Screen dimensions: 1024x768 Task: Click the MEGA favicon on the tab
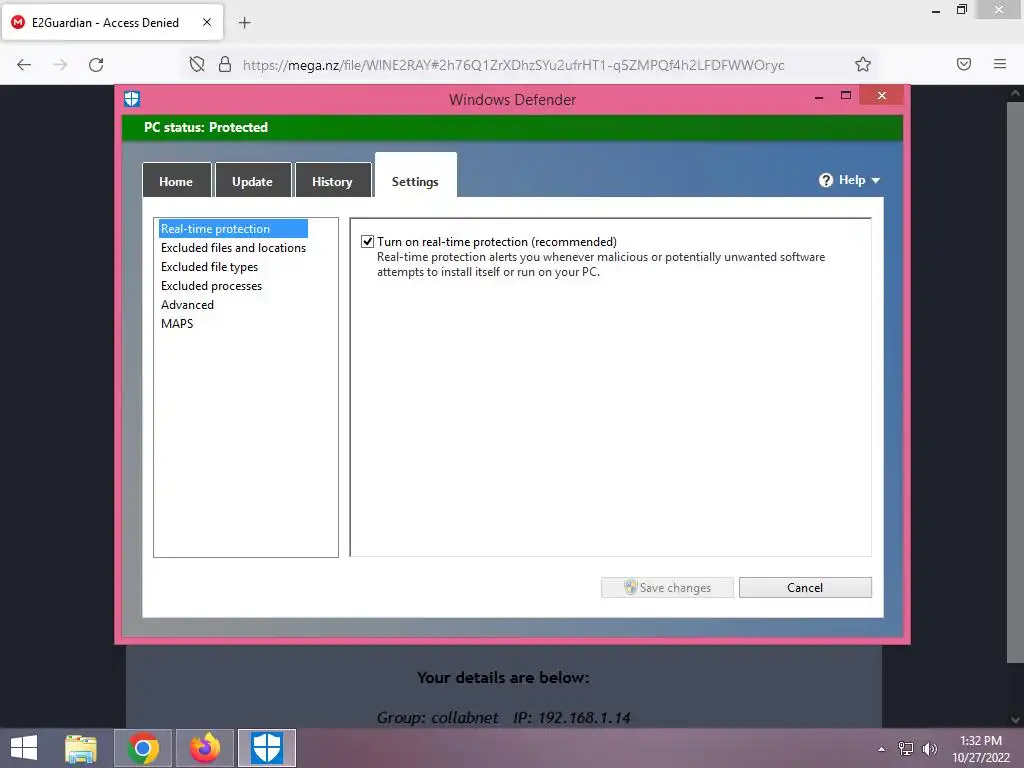(x=18, y=22)
